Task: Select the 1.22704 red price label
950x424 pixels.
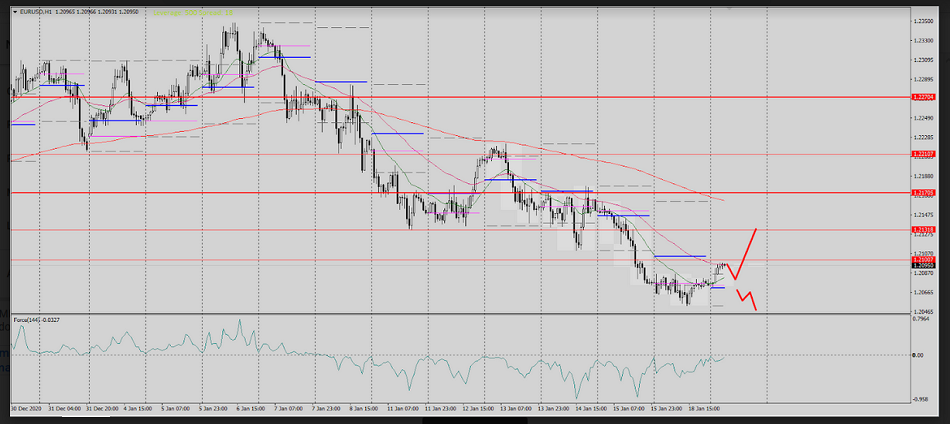Action: click(x=923, y=98)
